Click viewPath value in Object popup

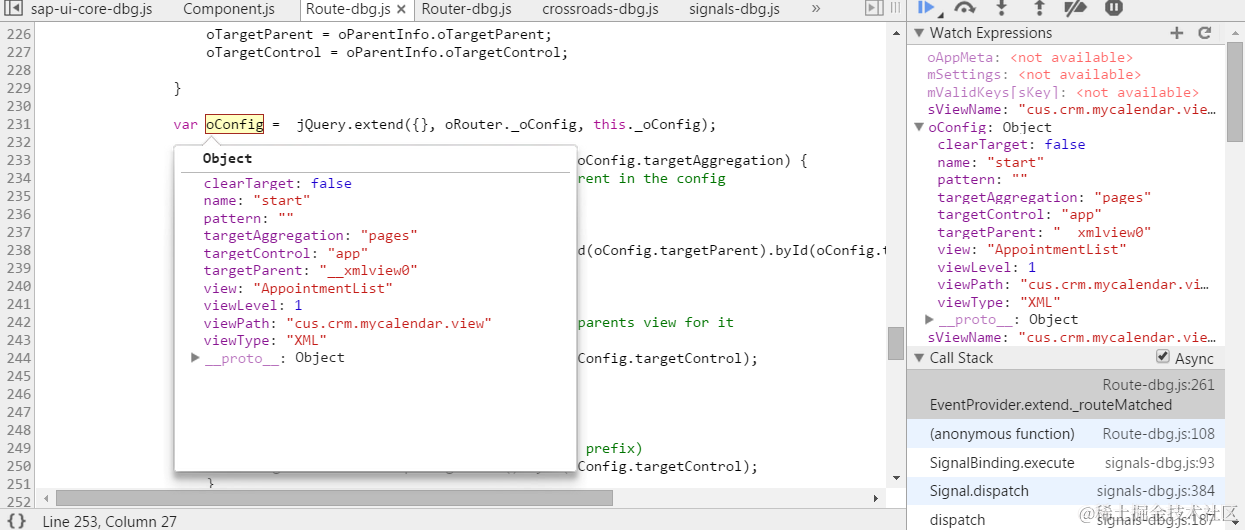tap(389, 323)
